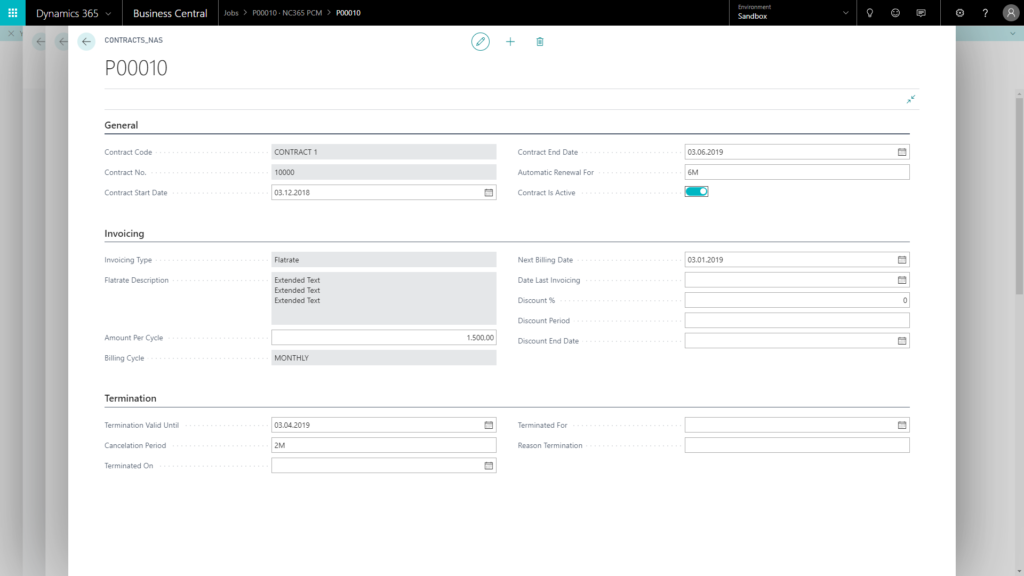The width and height of the screenshot is (1024, 576).
Task: Collapse the page using shrink arrows icon
Action: (910, 99)
